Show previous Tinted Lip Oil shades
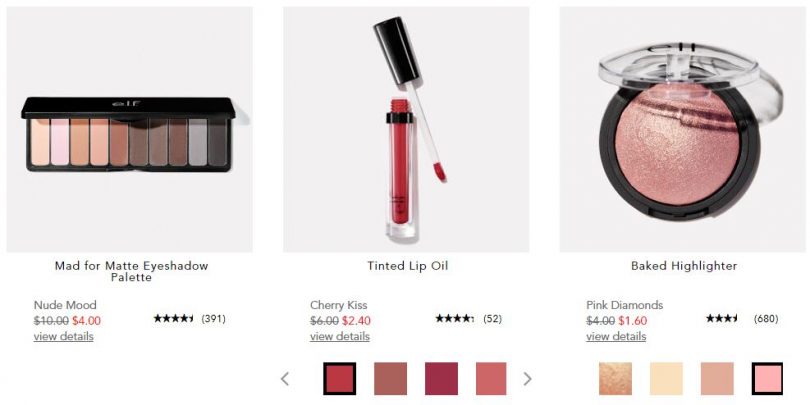810x405 pixels. pyautogui.click(x=285, y=379)
